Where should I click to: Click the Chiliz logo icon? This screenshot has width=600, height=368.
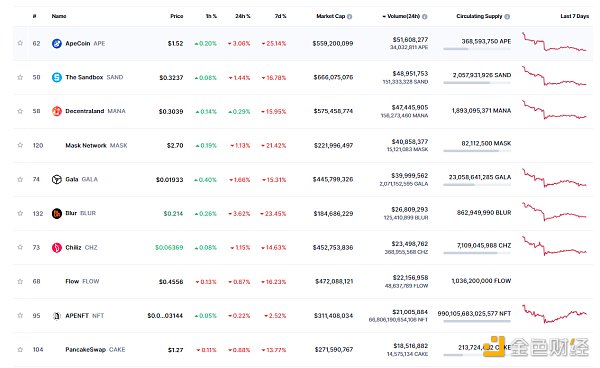tap(57, 248)
